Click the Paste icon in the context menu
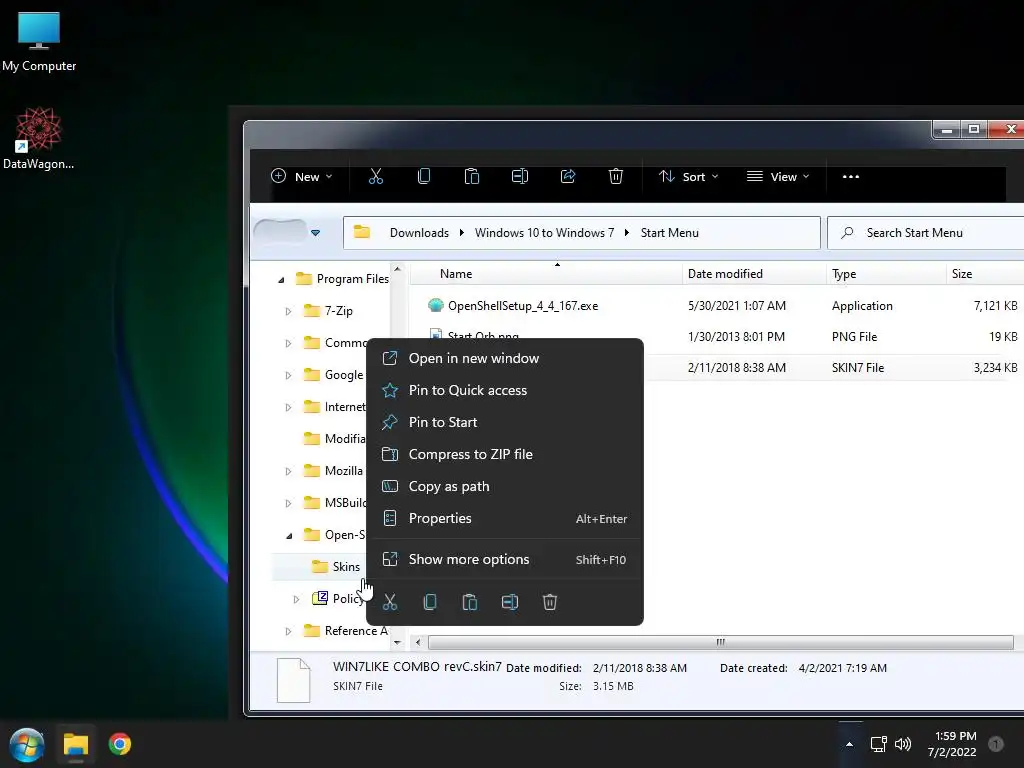Viewport: 1024px width, 768px height. click(x=470, y=602)
